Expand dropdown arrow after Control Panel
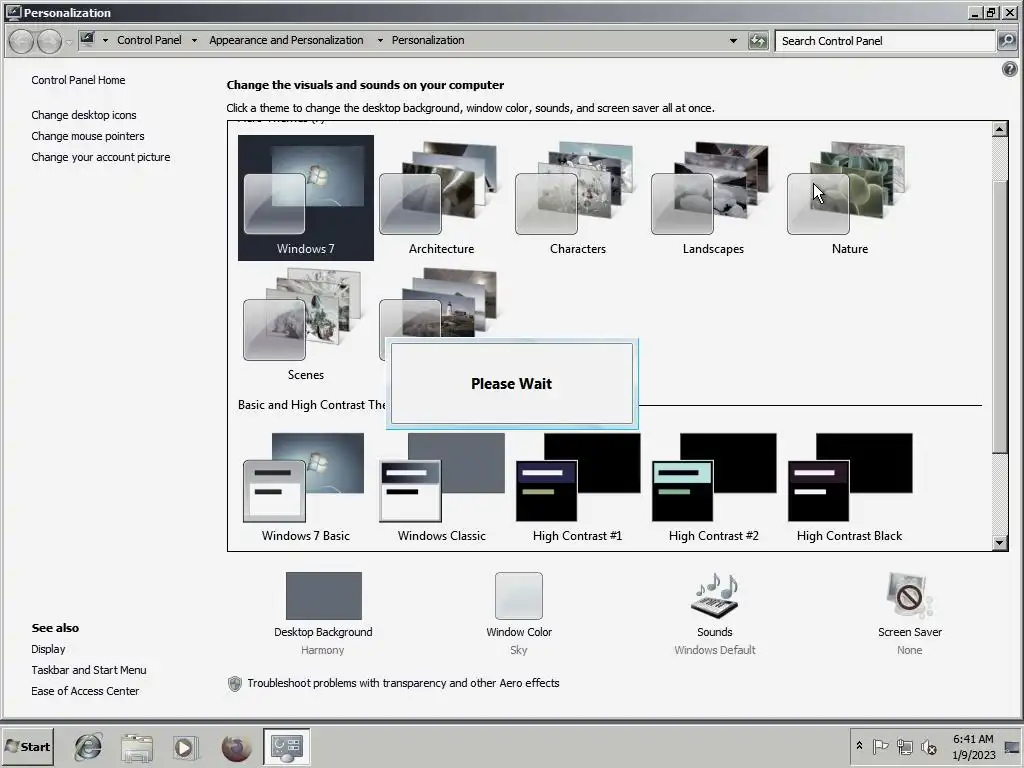 [194, 40]
